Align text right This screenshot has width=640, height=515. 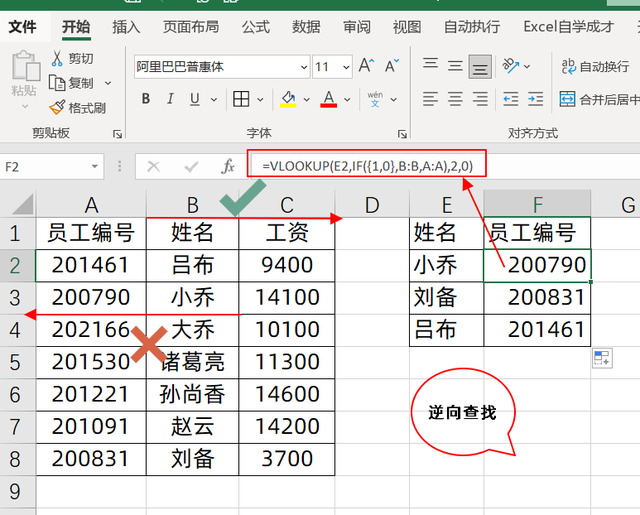click(480, 99)
